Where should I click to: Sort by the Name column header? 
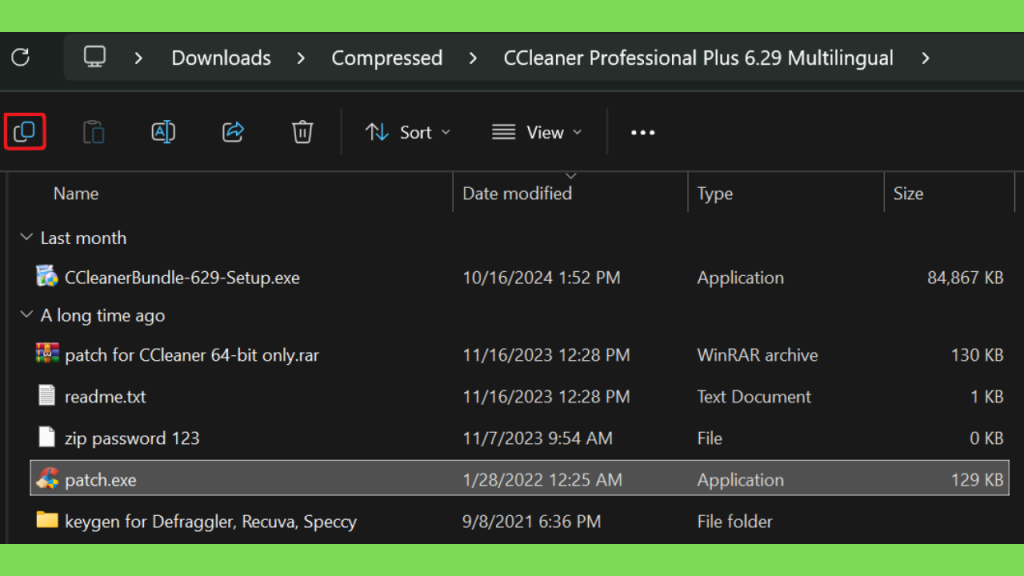pyautogui.click(x=76, y=193)
